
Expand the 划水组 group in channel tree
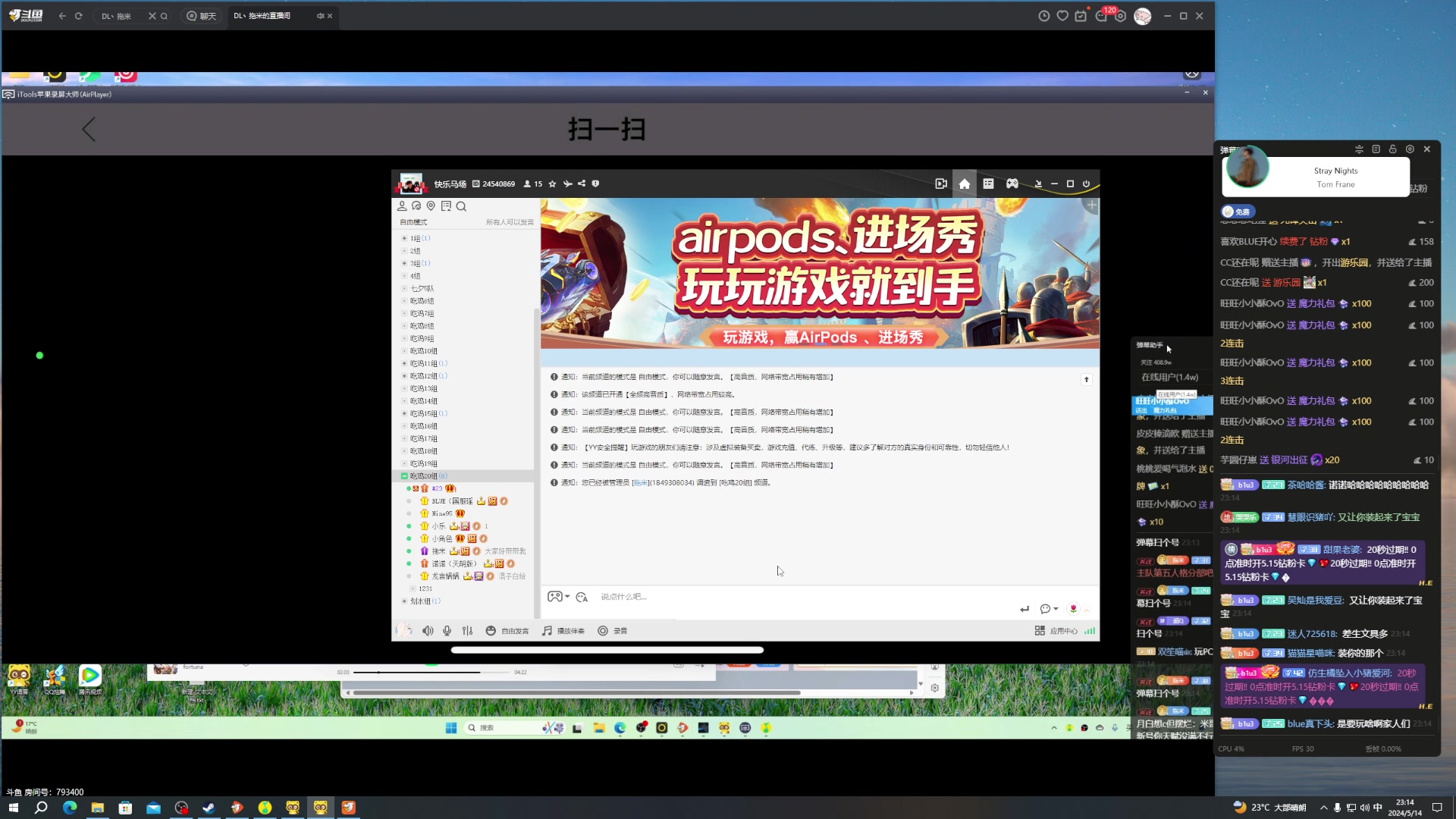(403, 601)
